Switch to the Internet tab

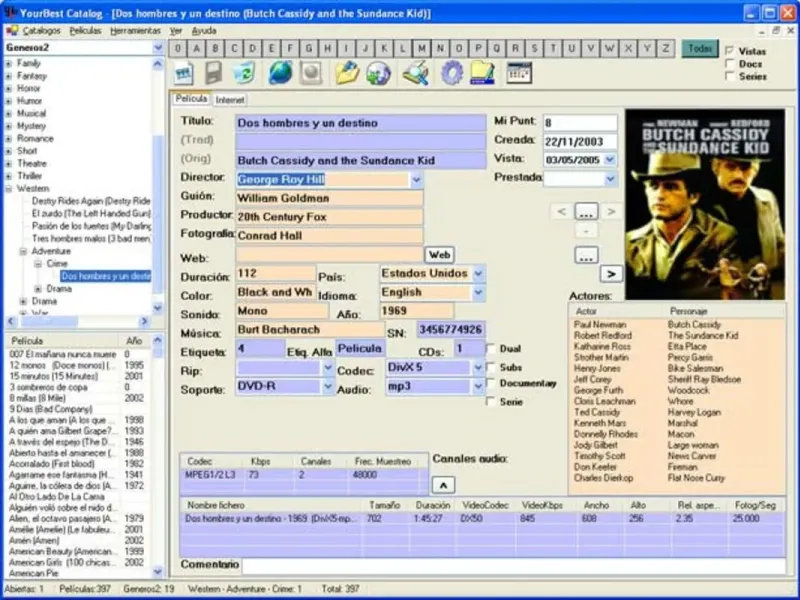(230, 100)
